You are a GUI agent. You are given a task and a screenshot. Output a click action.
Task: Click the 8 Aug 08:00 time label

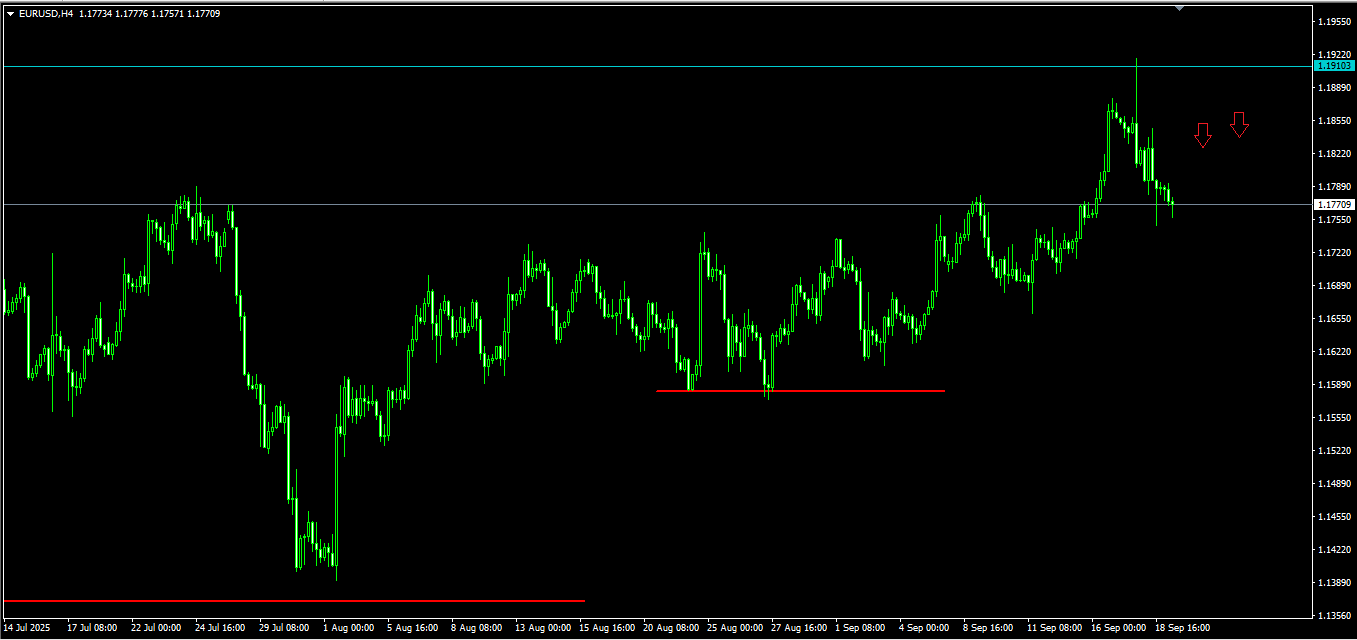point(476,628)
